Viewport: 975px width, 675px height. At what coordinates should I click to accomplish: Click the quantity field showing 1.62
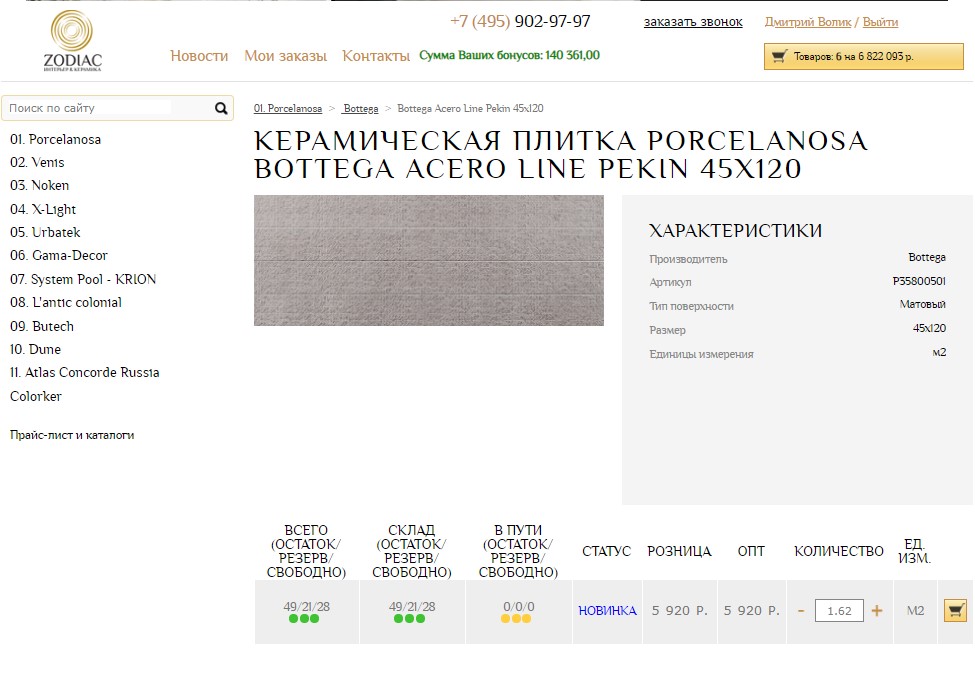coord(839,610)
